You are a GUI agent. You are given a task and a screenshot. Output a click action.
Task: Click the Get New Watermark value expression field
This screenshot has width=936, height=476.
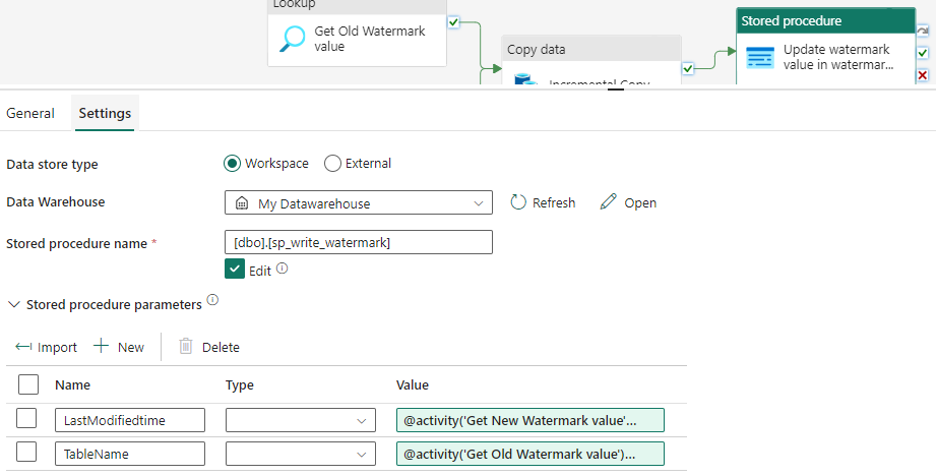530,420
